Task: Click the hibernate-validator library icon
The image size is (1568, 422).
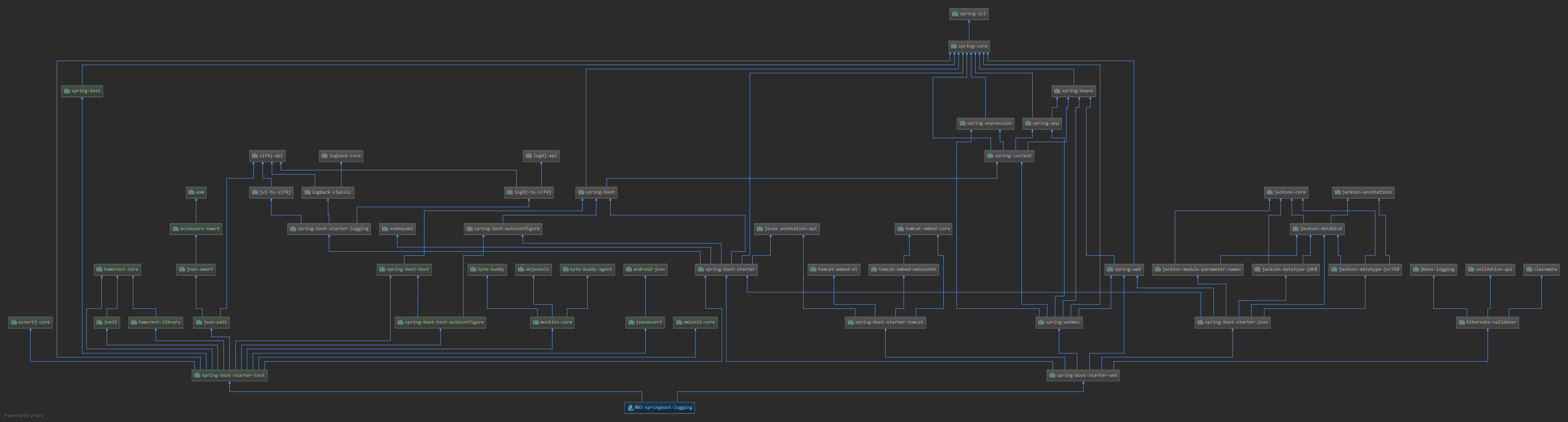Action: (x=1462, y=322)
